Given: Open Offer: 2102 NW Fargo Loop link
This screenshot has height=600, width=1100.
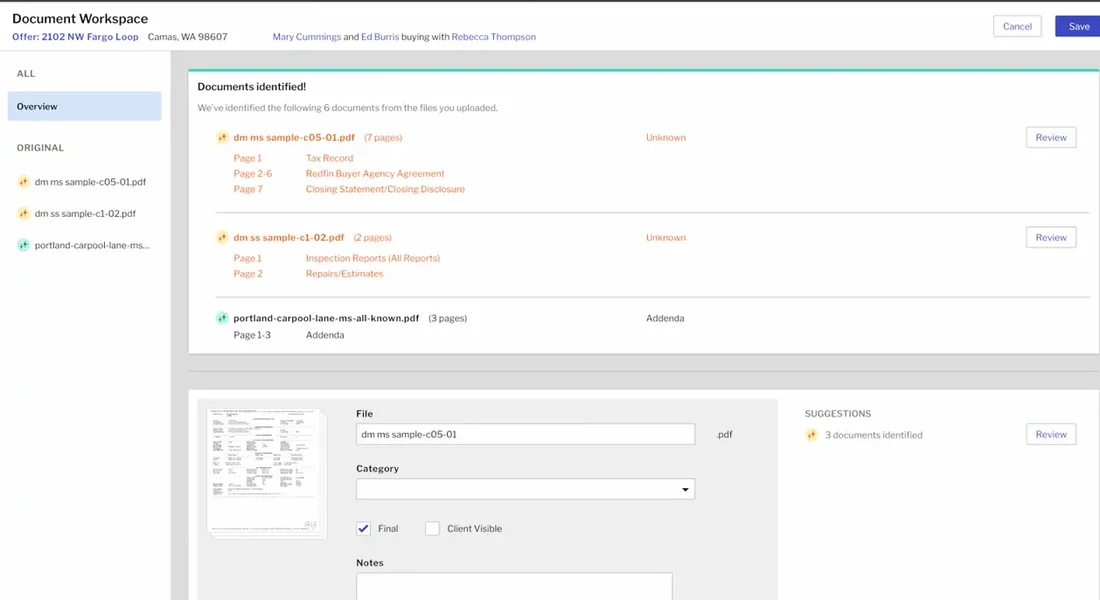Looking at the screenshot, I should point(75,36).
